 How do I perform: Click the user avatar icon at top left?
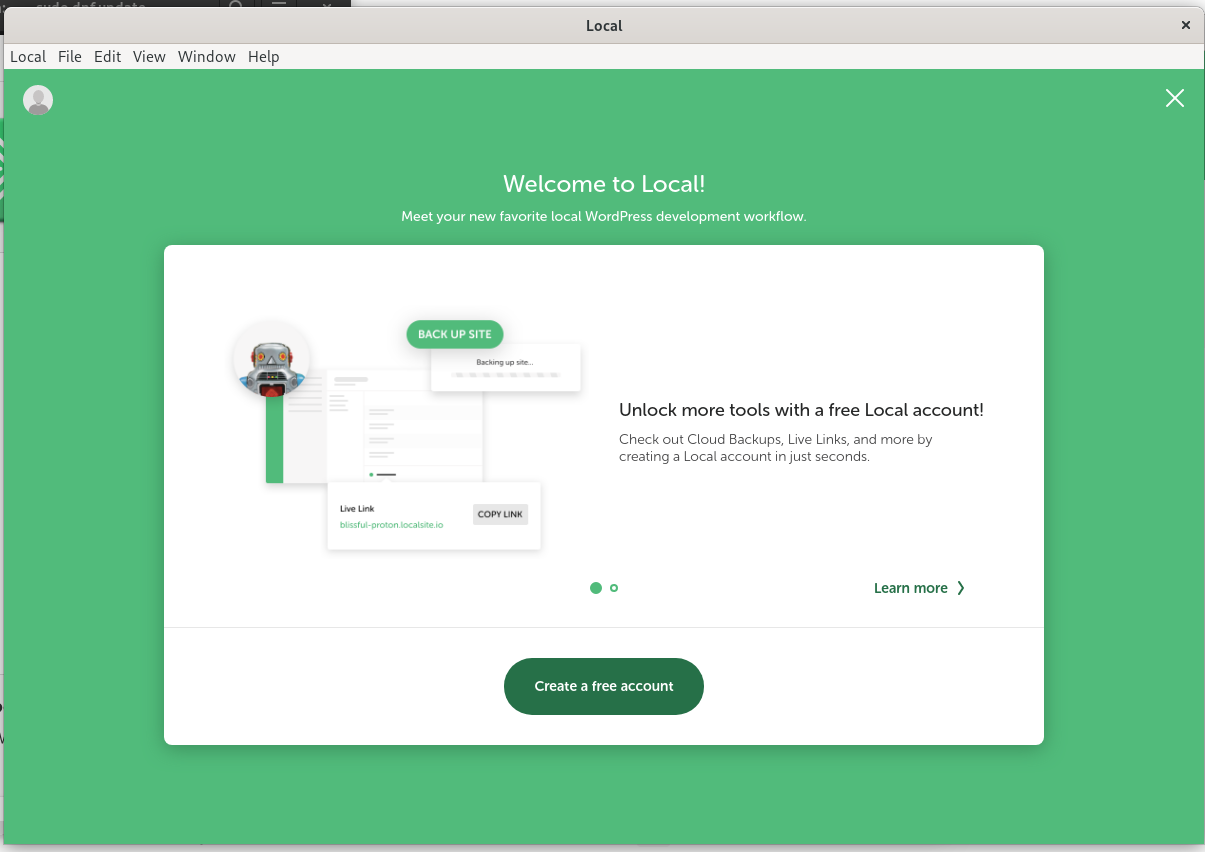38,100
